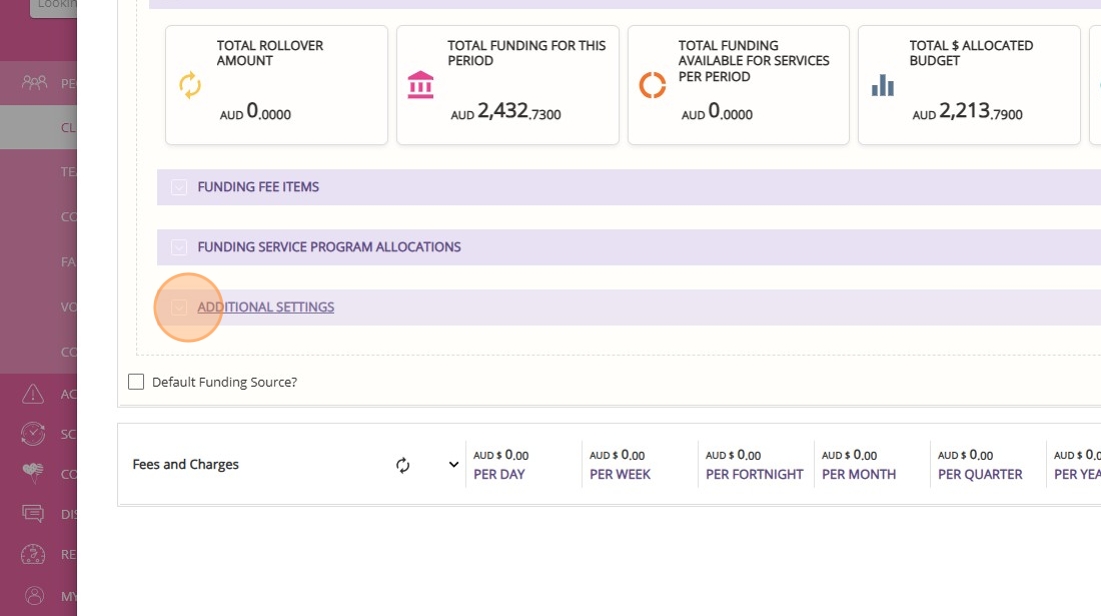Open the Fees and Charges dropdown arrow
The image size is (1101, 616).
click(453, 465)
